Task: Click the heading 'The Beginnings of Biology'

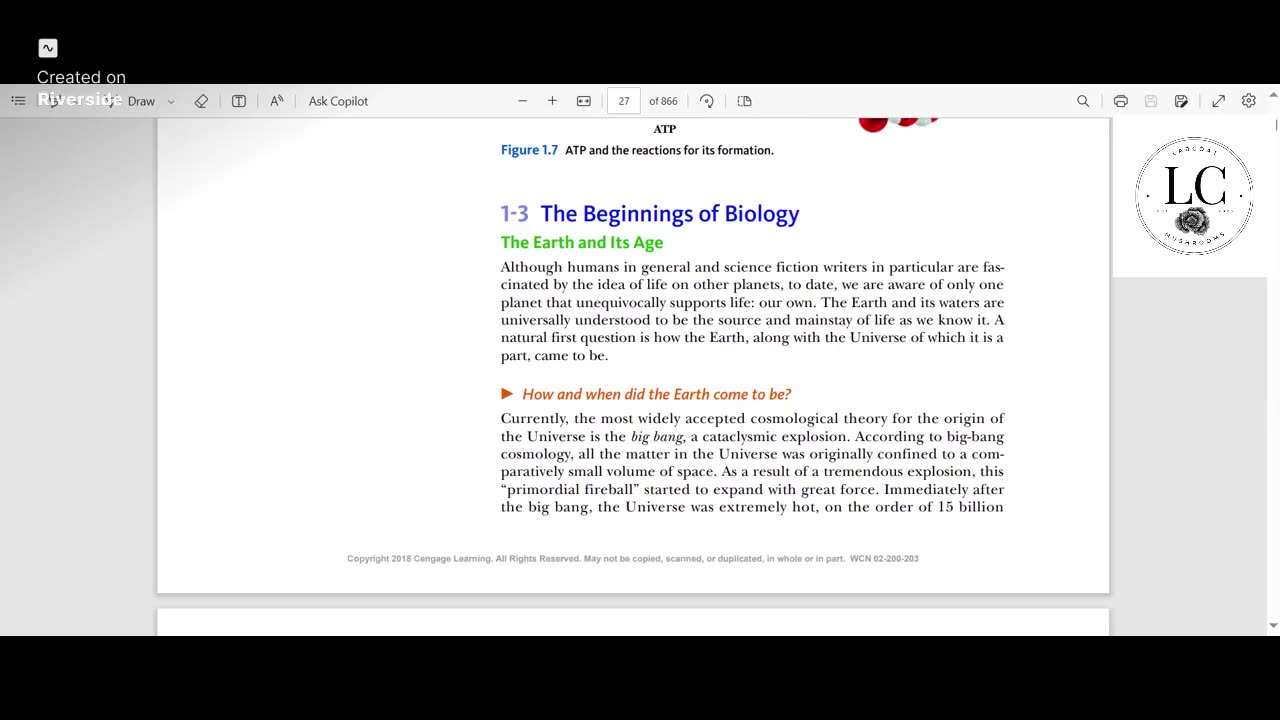Action: pos(670,214)
